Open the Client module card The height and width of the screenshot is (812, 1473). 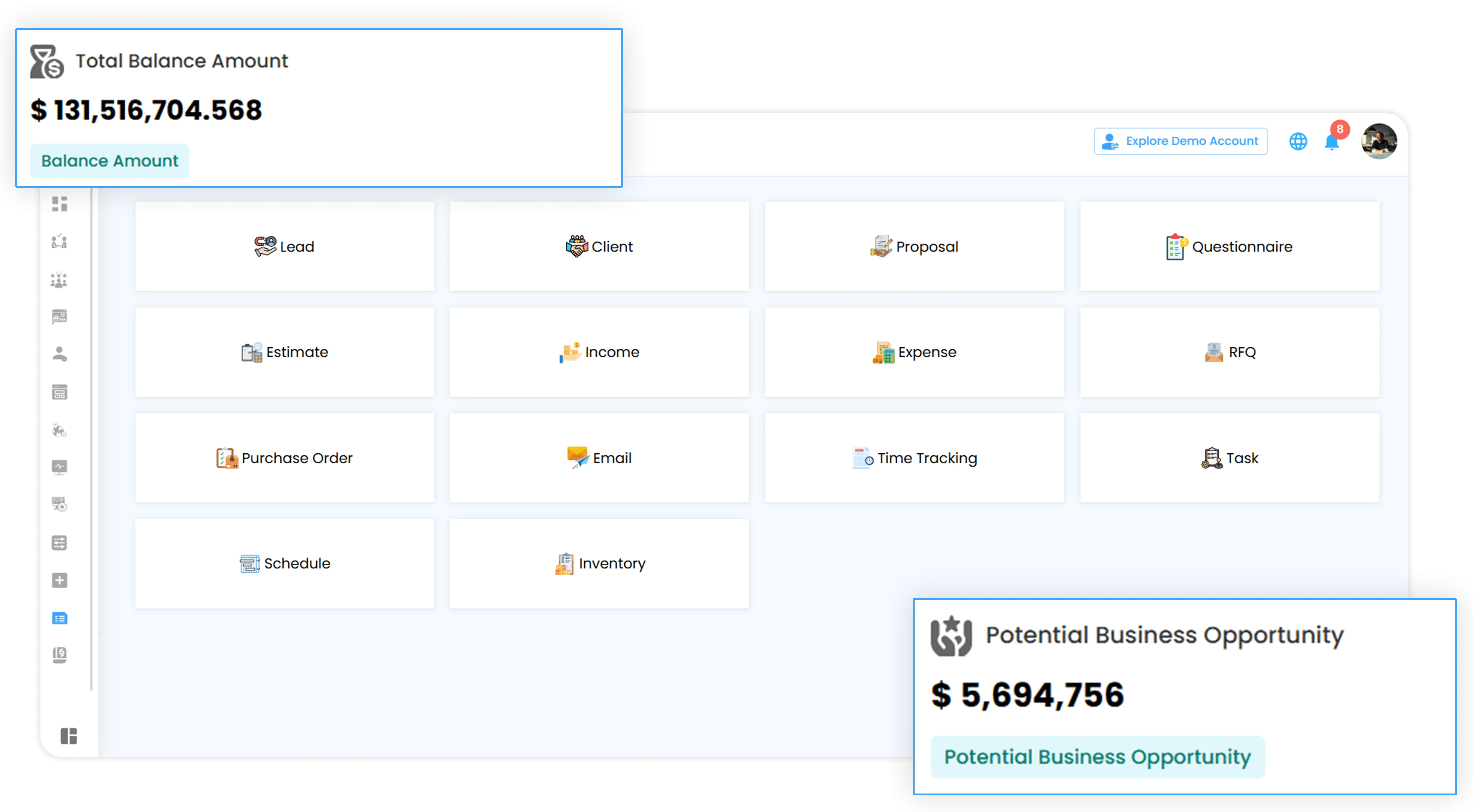pyautogui.click(x=599, y=246)
